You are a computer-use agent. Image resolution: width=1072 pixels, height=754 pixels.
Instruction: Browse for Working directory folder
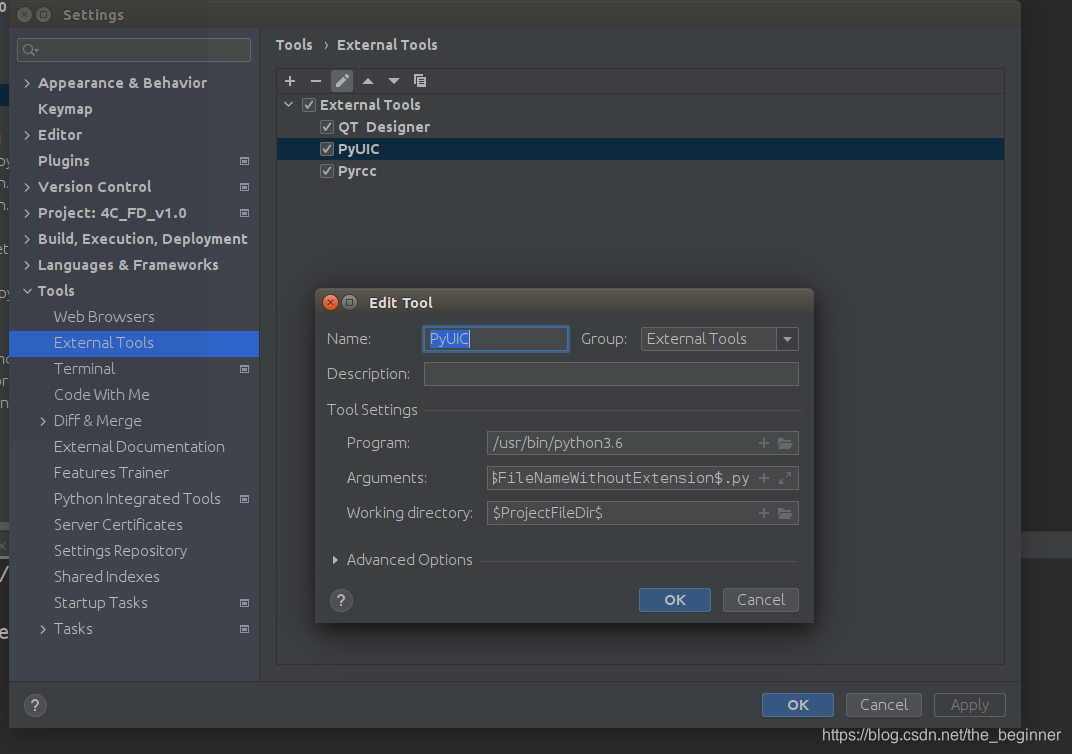pyautogui.click(x=785, y=513)
